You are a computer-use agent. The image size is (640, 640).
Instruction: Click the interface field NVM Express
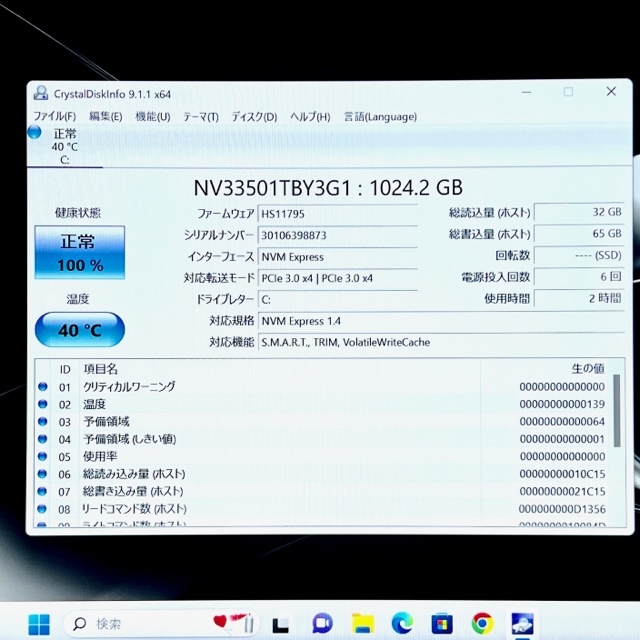(x=338, y=257)
